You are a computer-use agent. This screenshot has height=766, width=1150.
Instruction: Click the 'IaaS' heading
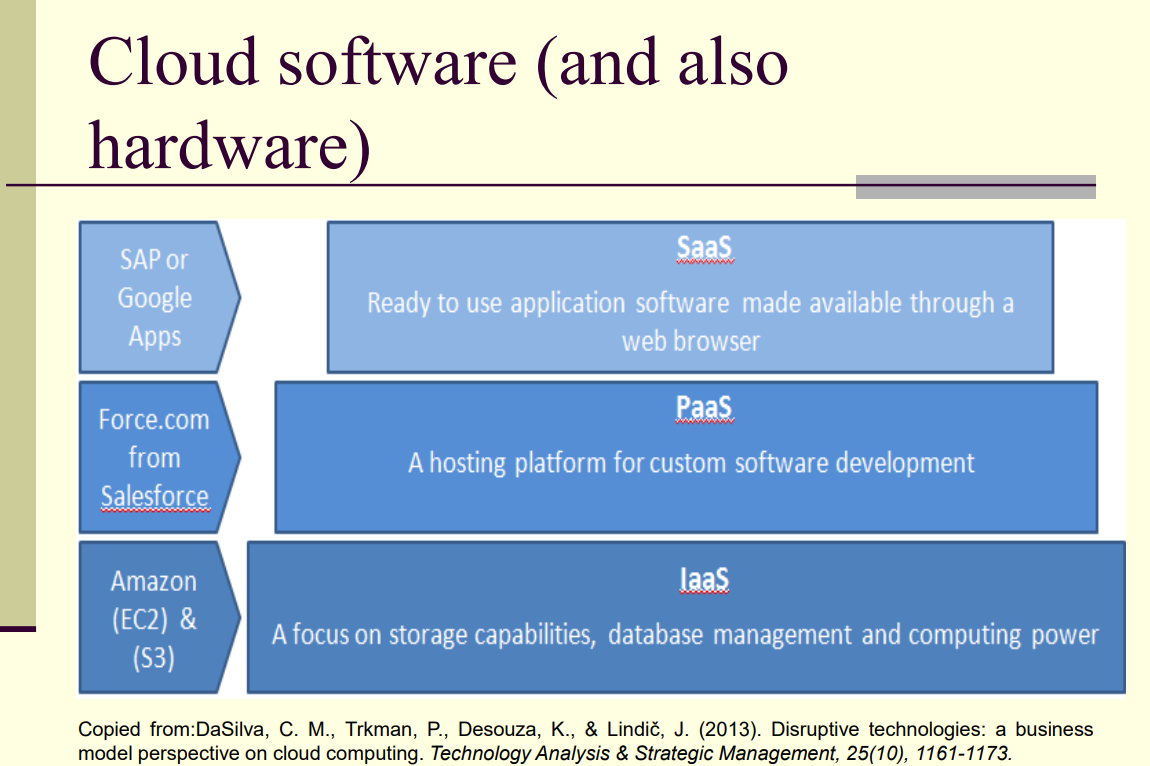[704, 580]
